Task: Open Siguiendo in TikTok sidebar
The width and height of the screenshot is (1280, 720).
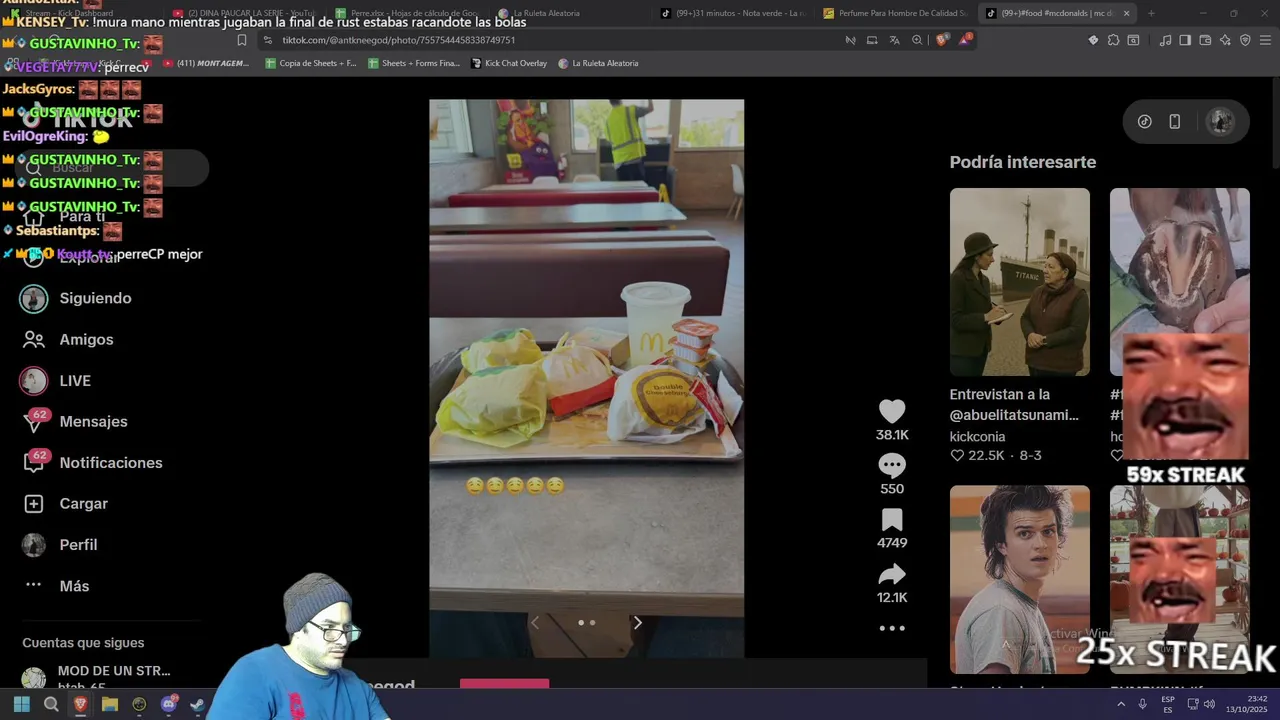Action: coord(95,298)
